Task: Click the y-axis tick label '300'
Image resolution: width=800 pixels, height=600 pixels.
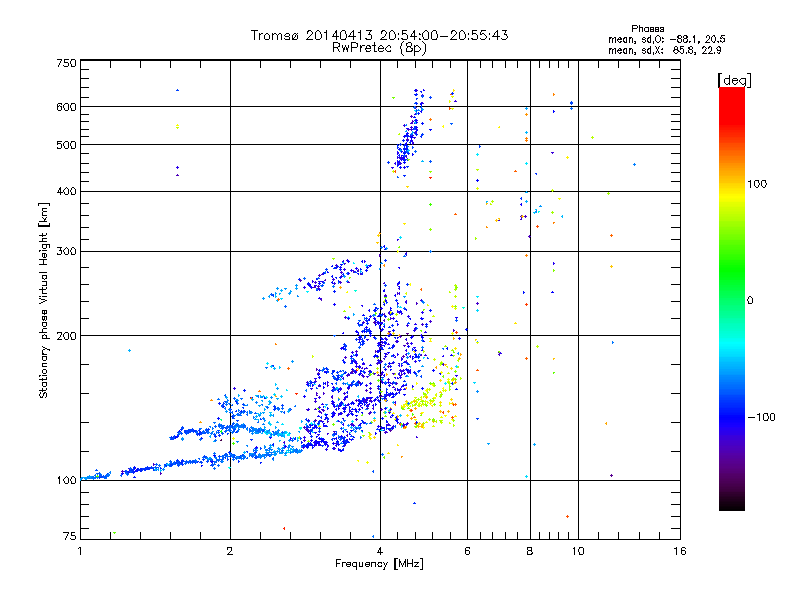Action: coord(66,251)
